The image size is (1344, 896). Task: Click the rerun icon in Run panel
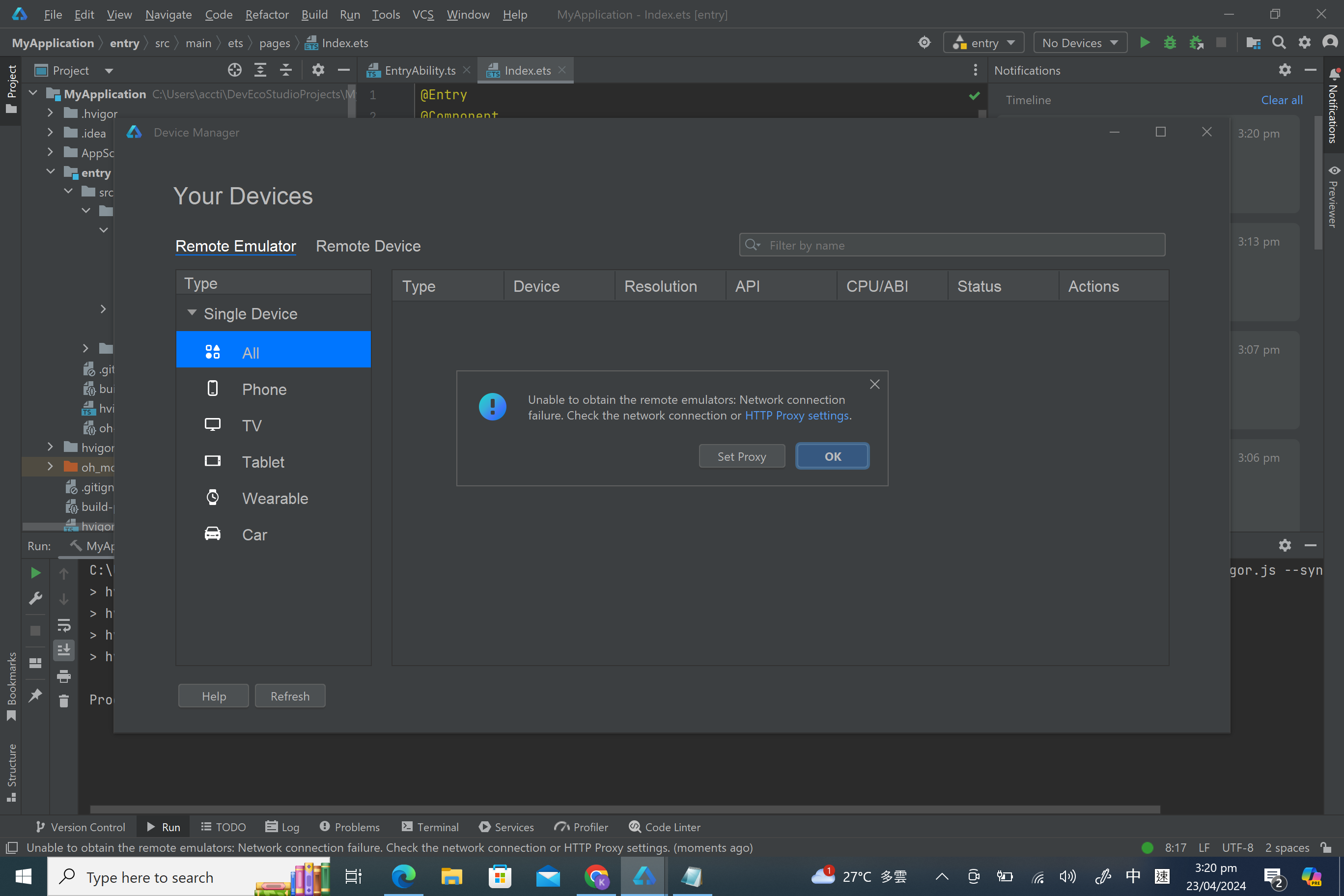pos(35,573)
